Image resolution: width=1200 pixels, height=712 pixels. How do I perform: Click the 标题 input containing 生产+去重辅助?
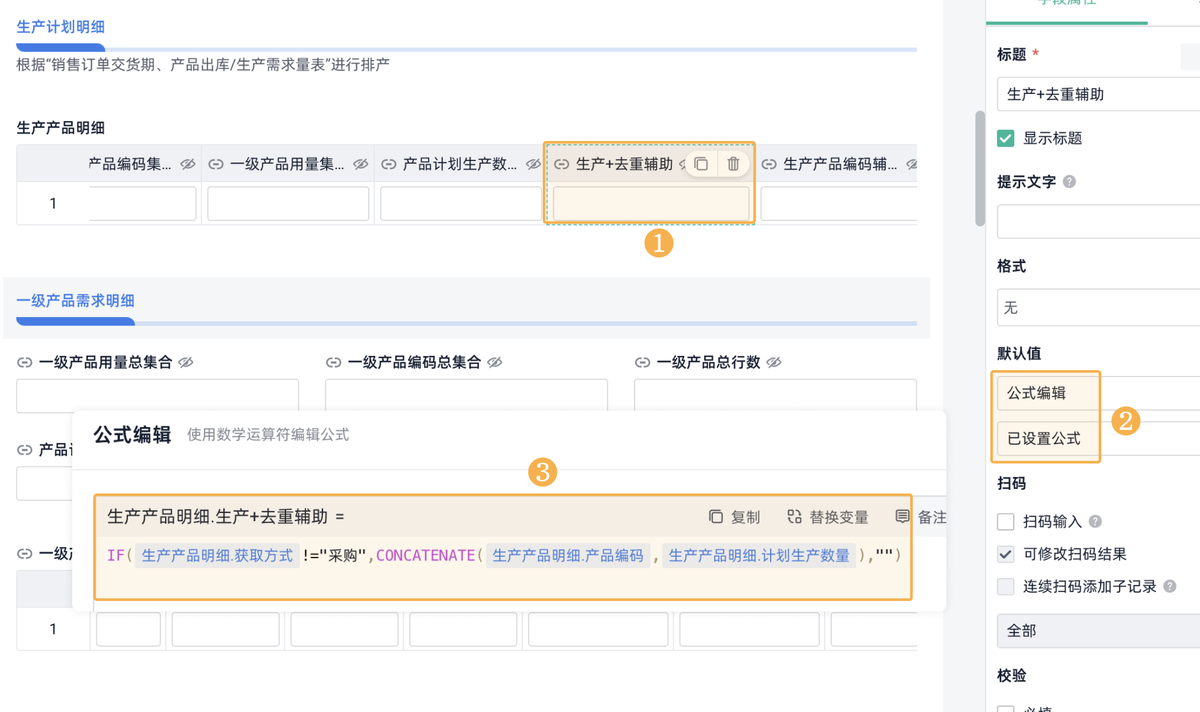tap(1098, 94)
